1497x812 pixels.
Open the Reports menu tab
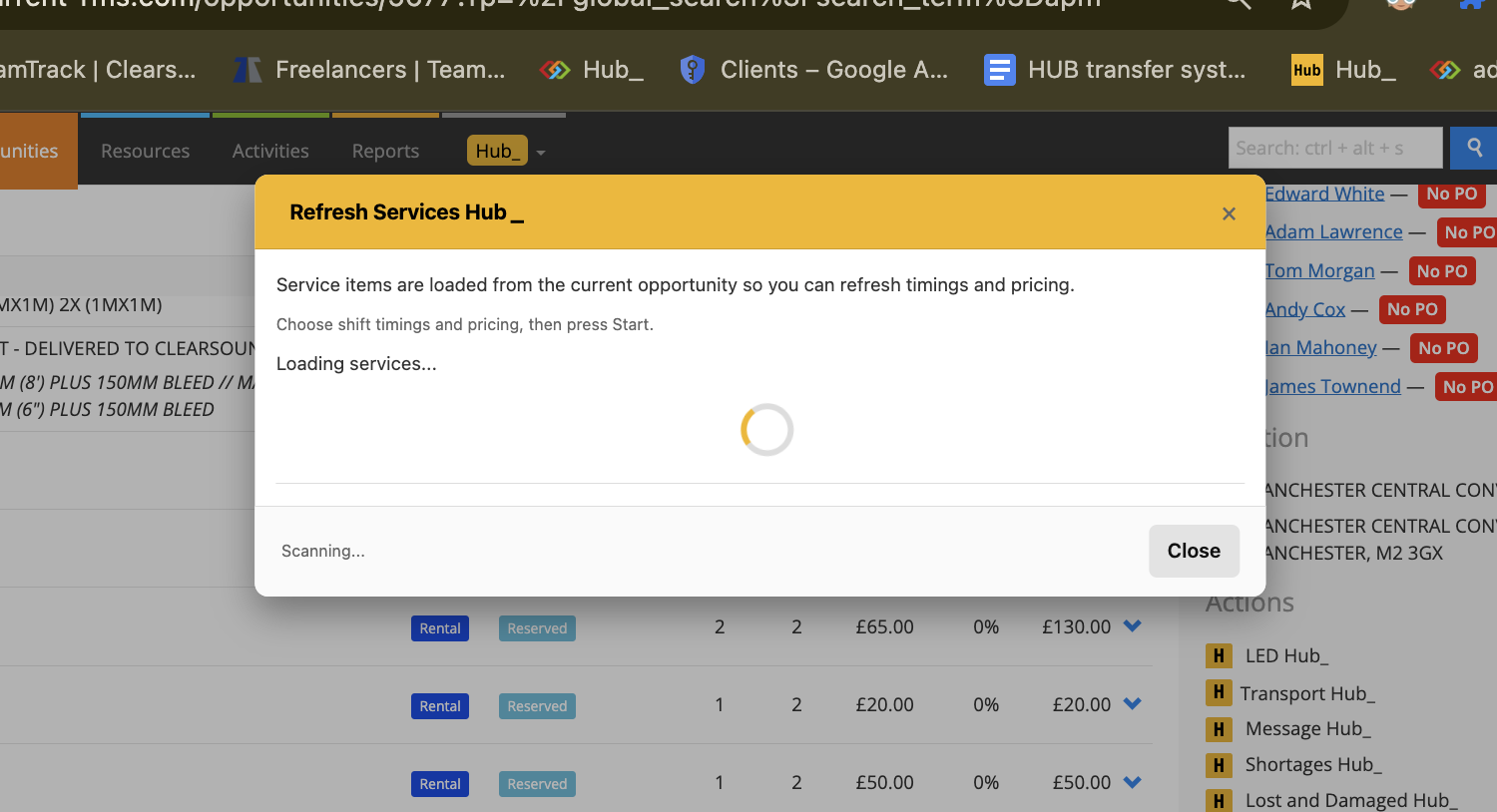point(385,151)
